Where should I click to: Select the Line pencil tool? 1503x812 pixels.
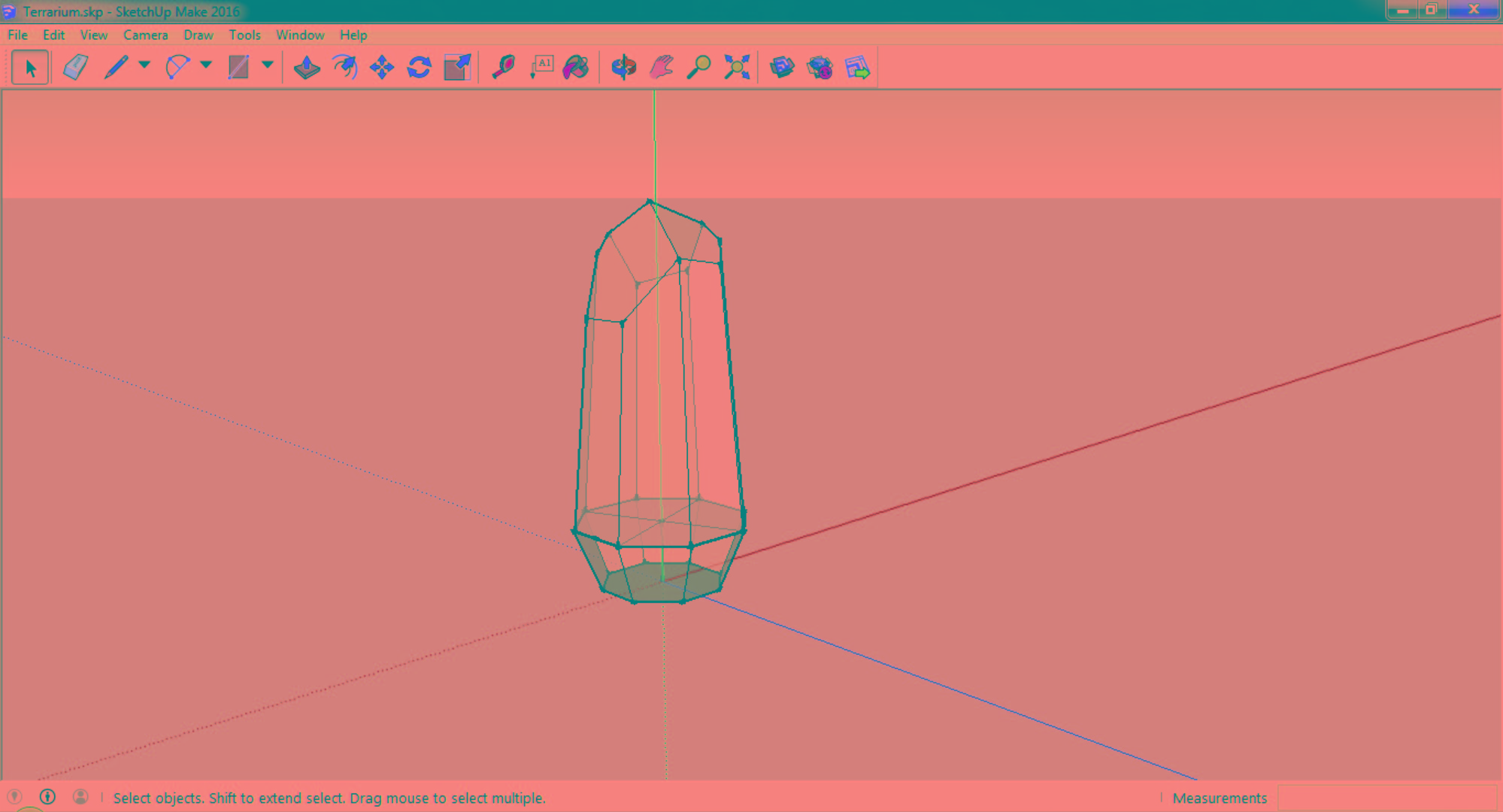[x=116, y=68]
